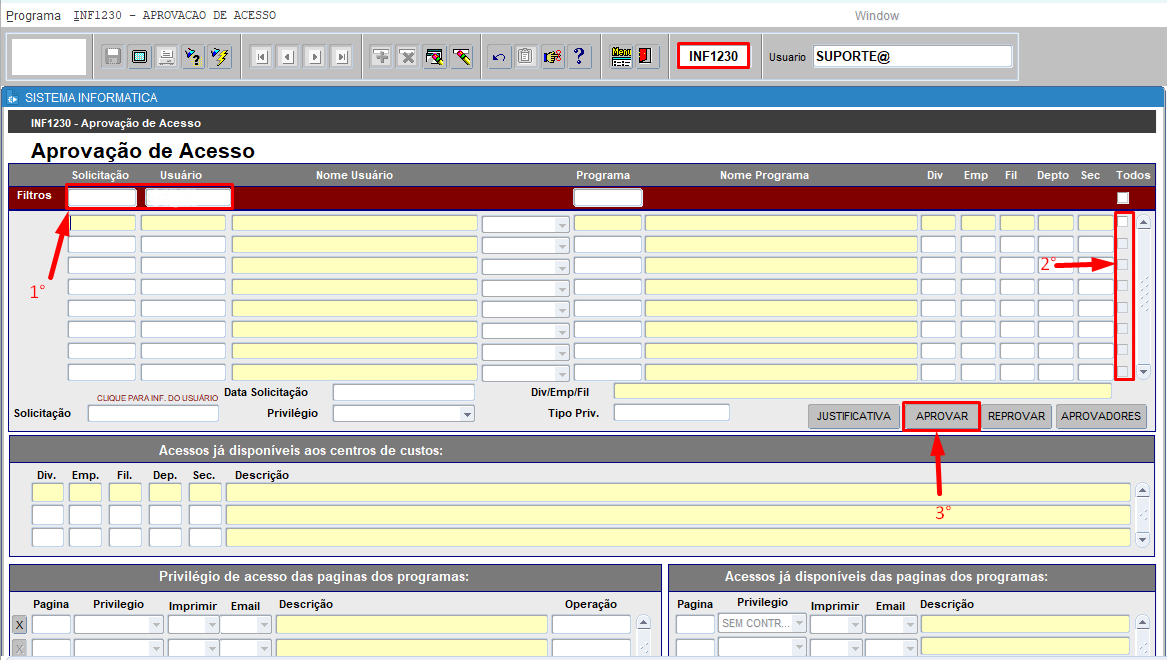Check the fourth row checkbox in Todos column

coord(1123,286)
